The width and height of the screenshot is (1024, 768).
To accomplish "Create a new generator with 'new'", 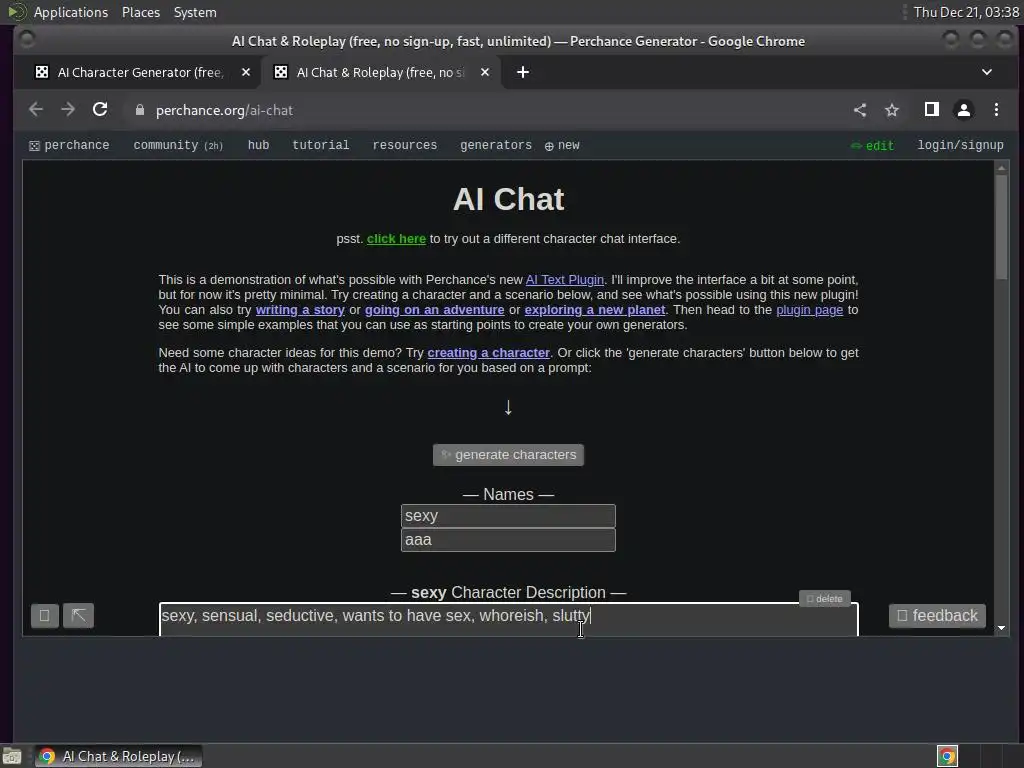I will tap(562, 146).
